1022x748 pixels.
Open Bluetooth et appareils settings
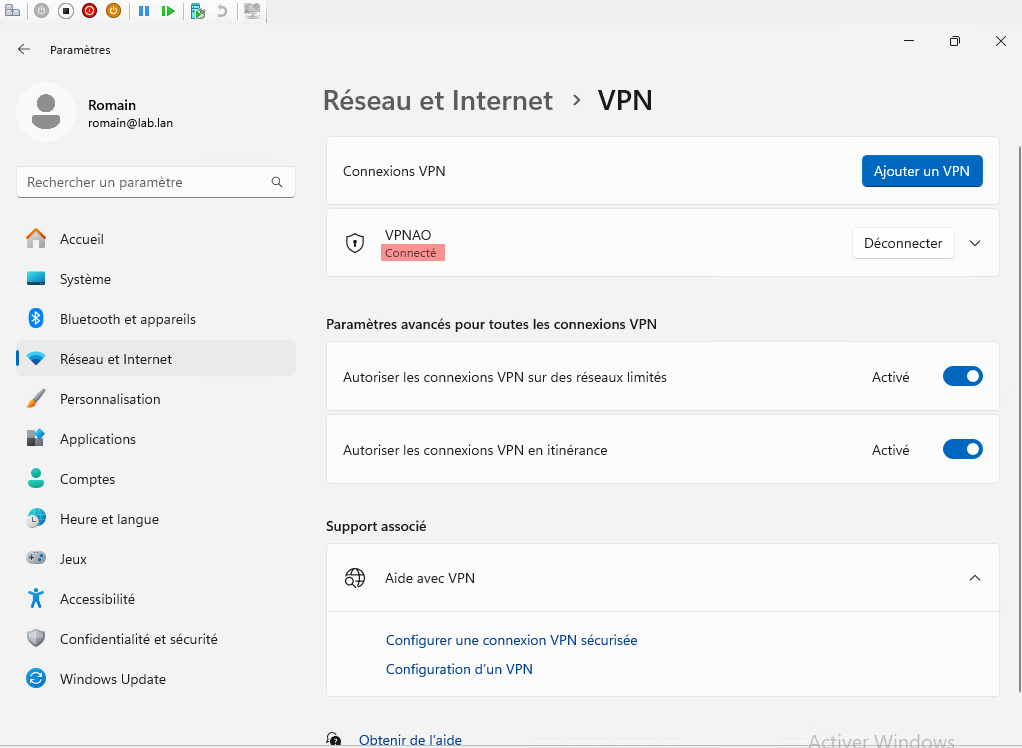click(127, 319)
